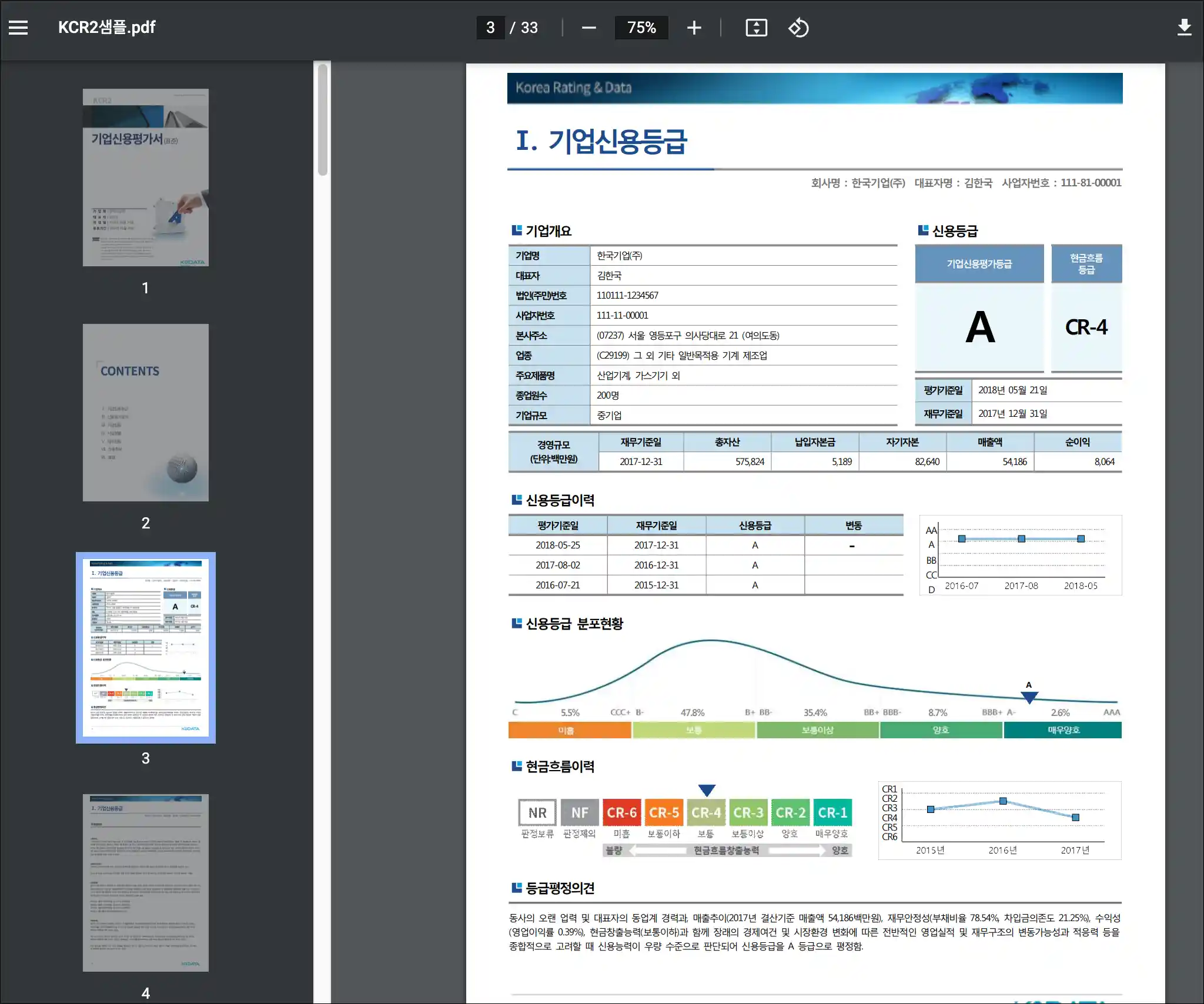Rotate the document counterclockwise
Viewport: 1204px width, 1004px height.
pyautogui.click(x=798, y=28)
